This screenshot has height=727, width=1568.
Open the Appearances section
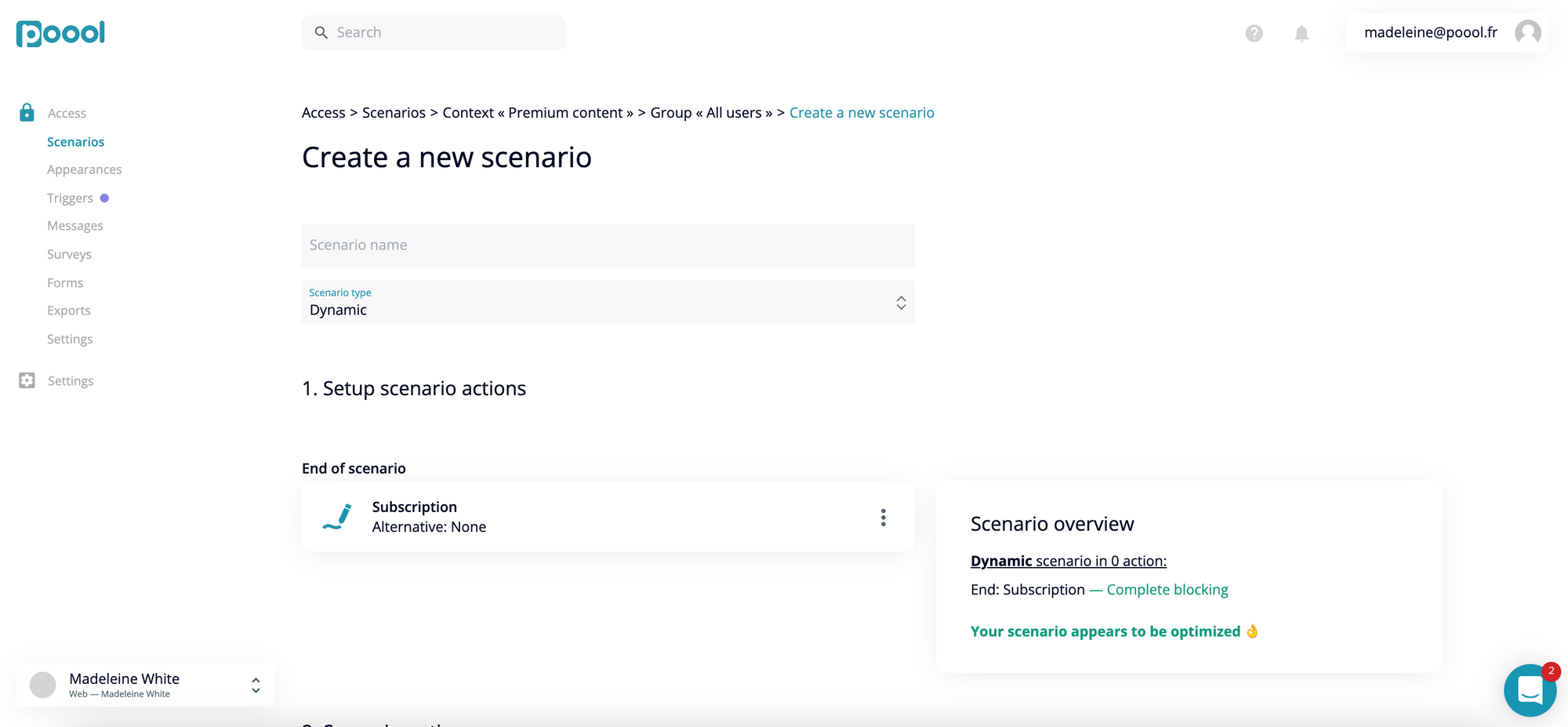point(84,169)
